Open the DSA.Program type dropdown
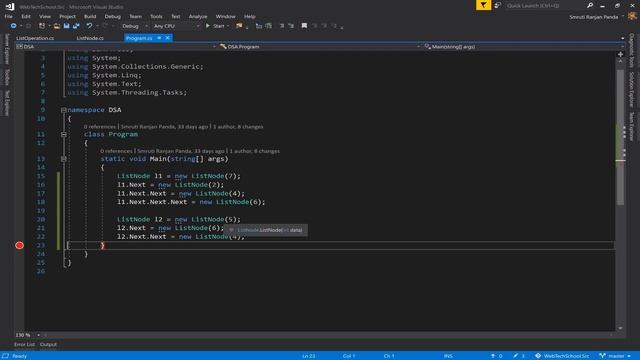 click(320, 47)
